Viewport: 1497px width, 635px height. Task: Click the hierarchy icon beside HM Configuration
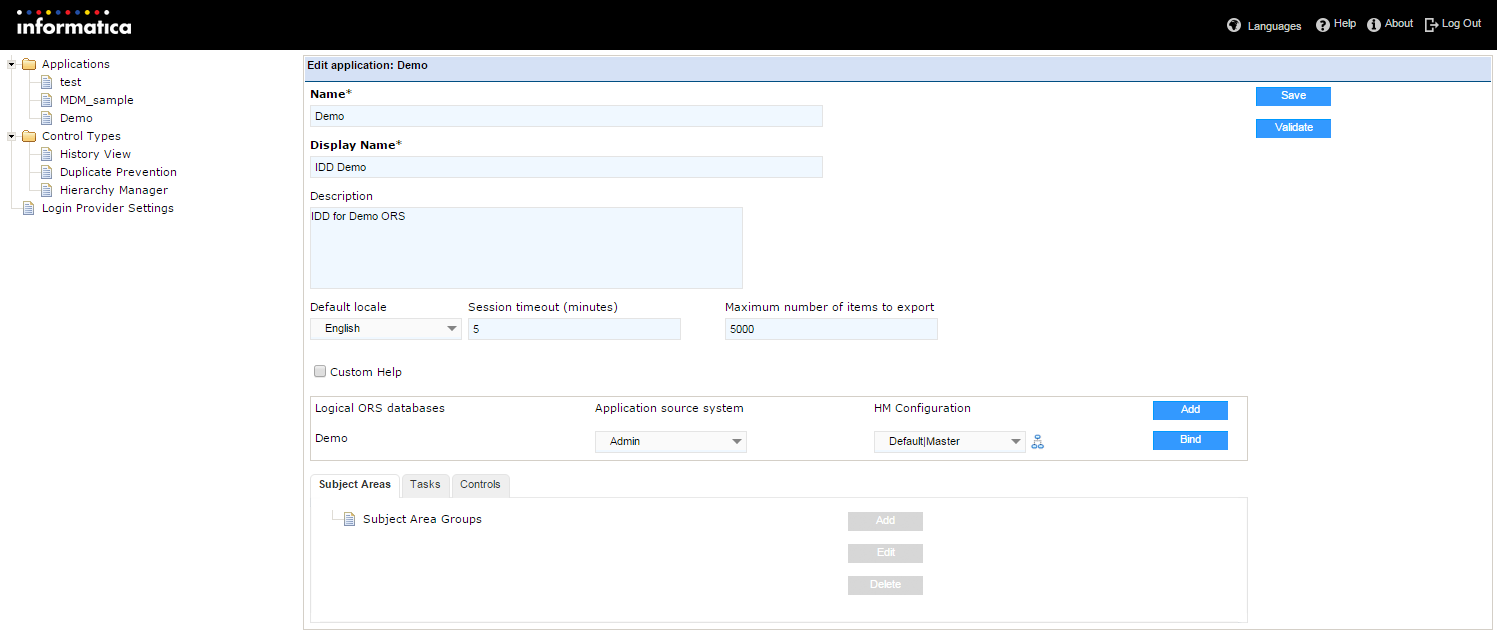click(x=1037, y=442)
